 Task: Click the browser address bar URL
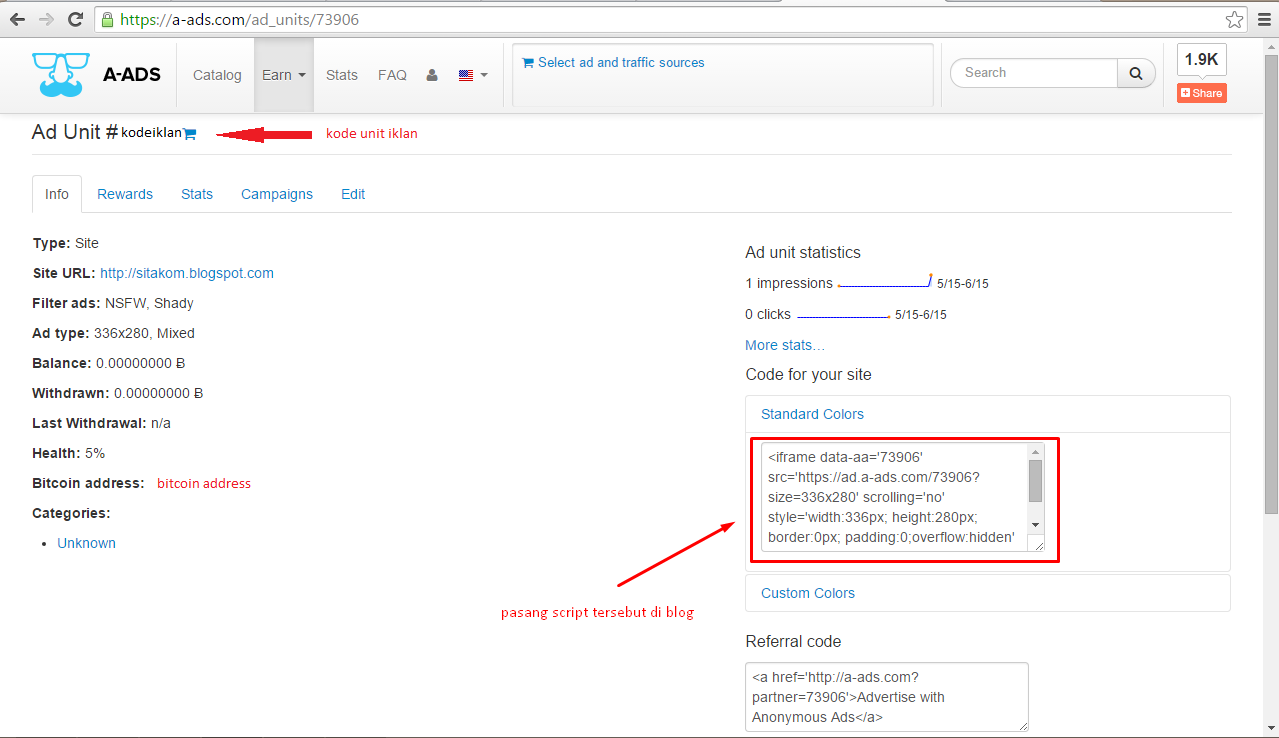point(240,19)
